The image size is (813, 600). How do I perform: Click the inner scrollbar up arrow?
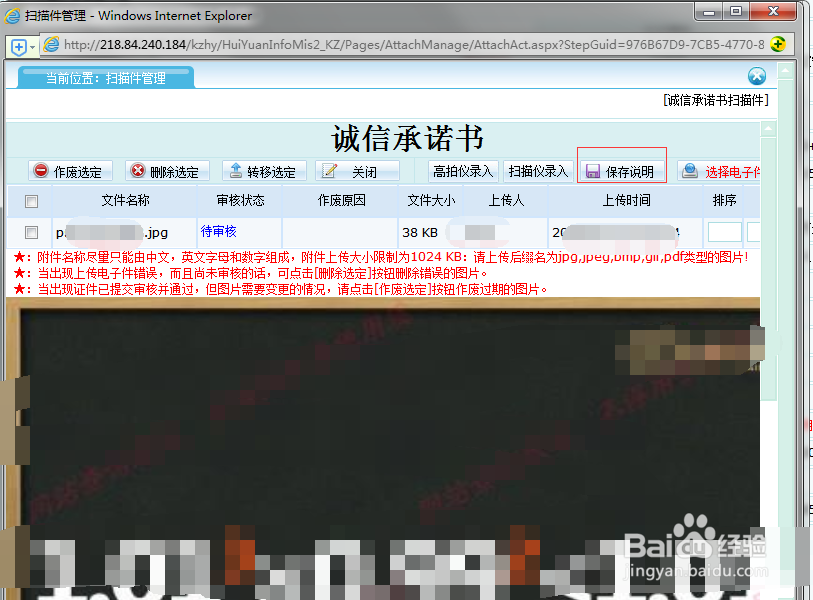click(x=768, y=128)
